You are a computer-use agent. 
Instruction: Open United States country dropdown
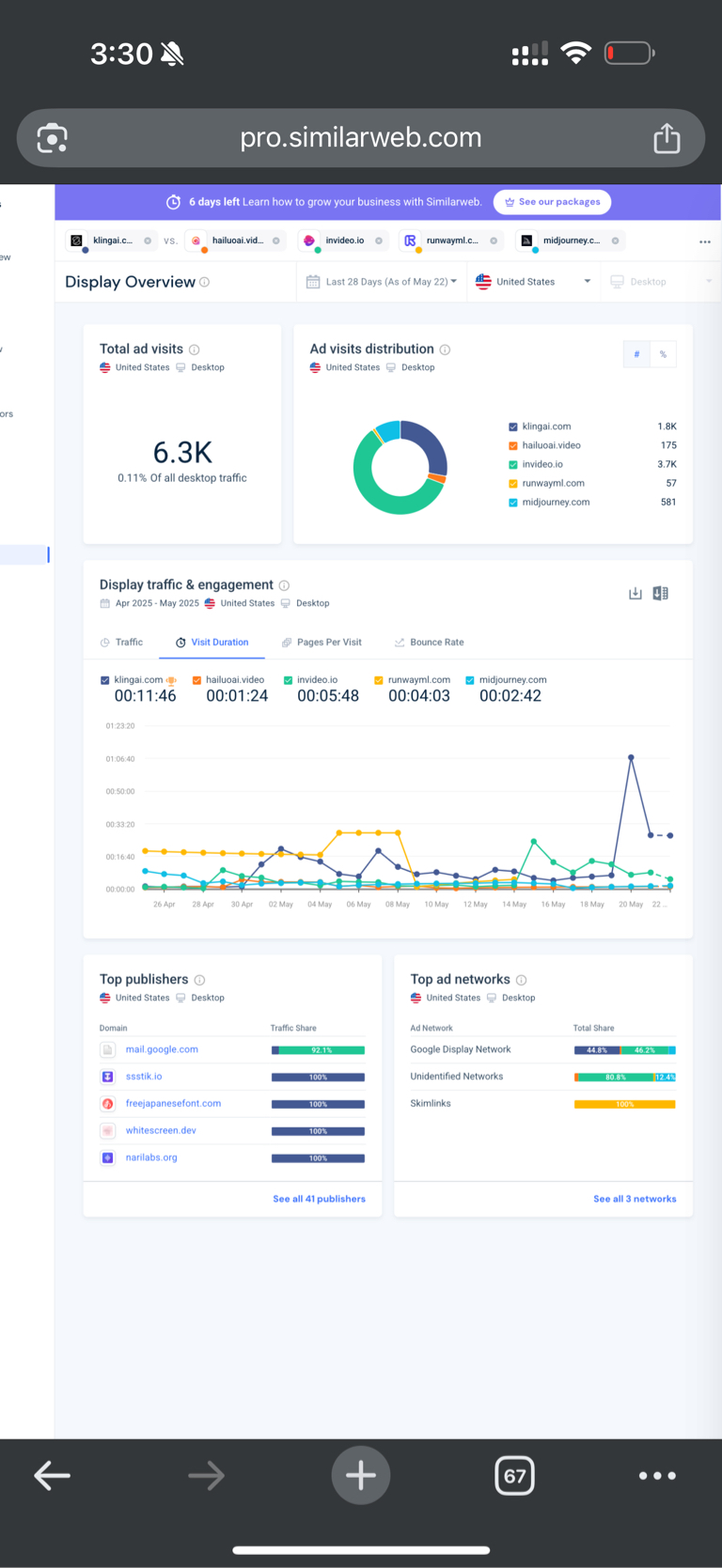pyautogui.click(x=533, y=282)
